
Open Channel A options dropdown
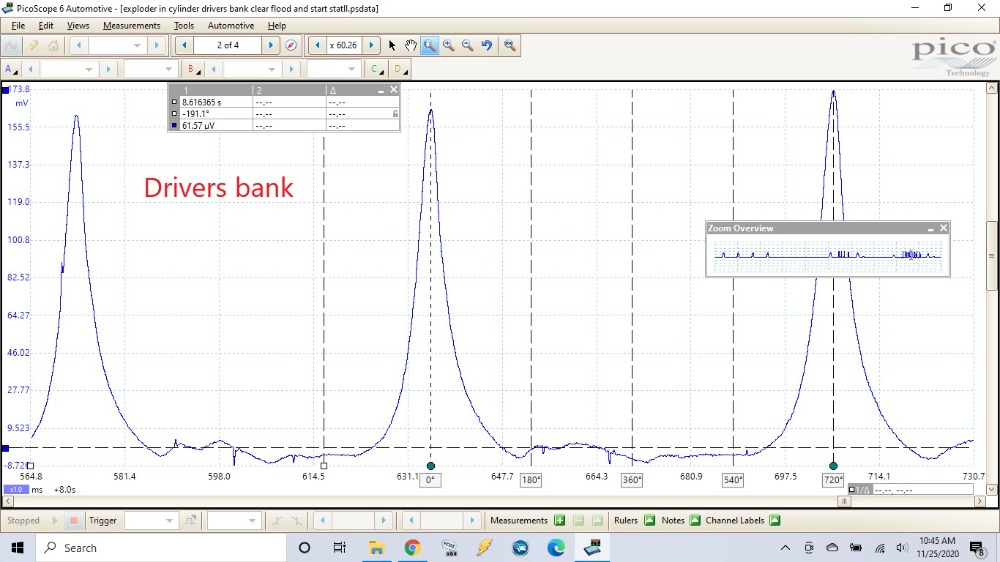coord(10,69)
